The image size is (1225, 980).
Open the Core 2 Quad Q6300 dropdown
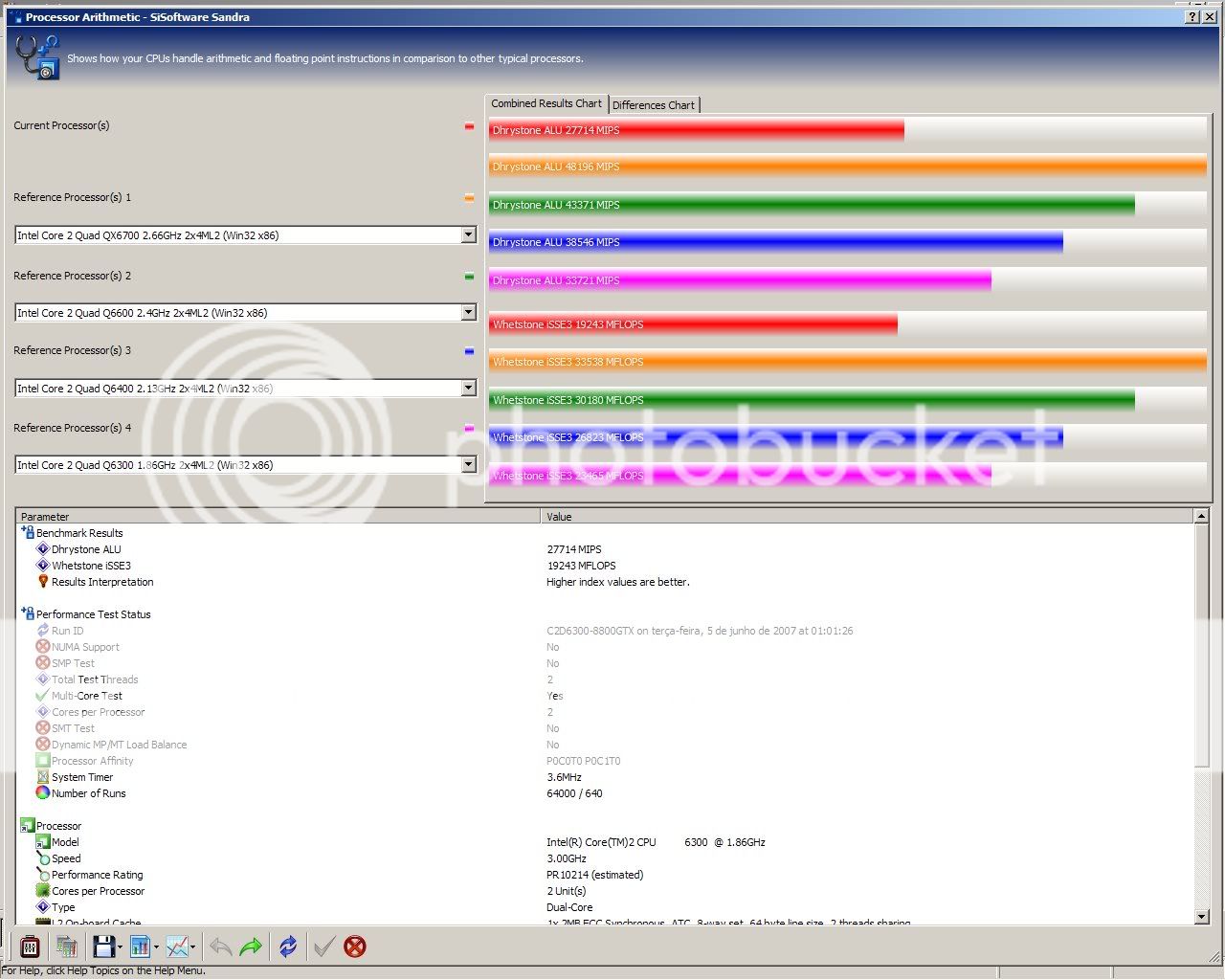pyautogui.click(x=468, y=465)
